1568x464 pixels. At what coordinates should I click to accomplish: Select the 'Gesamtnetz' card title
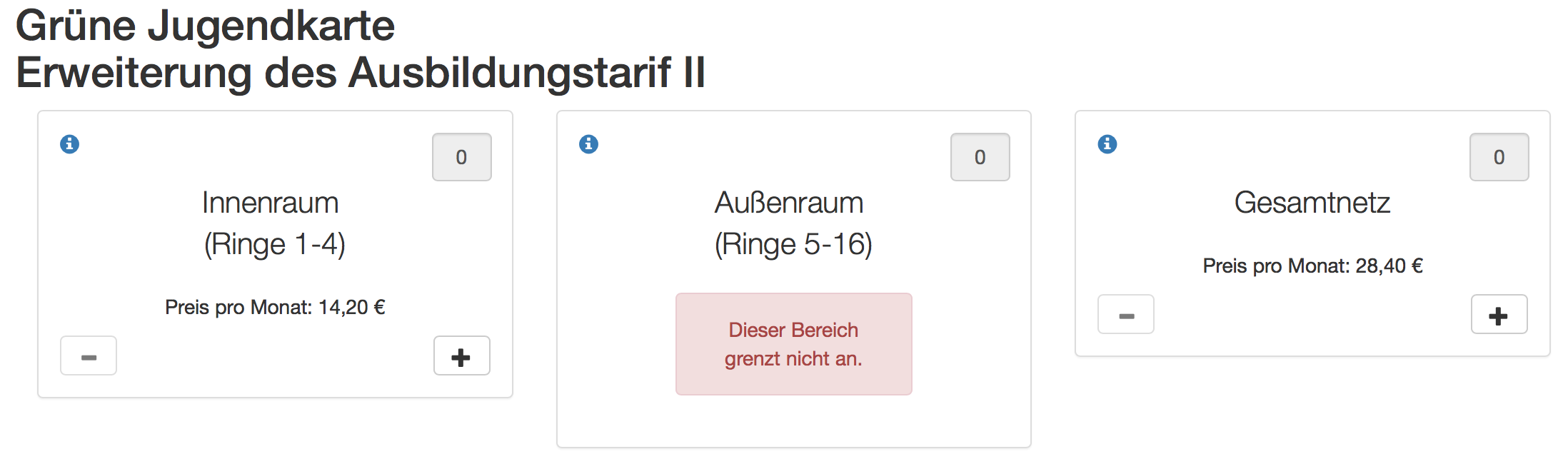click(1312, 203)
